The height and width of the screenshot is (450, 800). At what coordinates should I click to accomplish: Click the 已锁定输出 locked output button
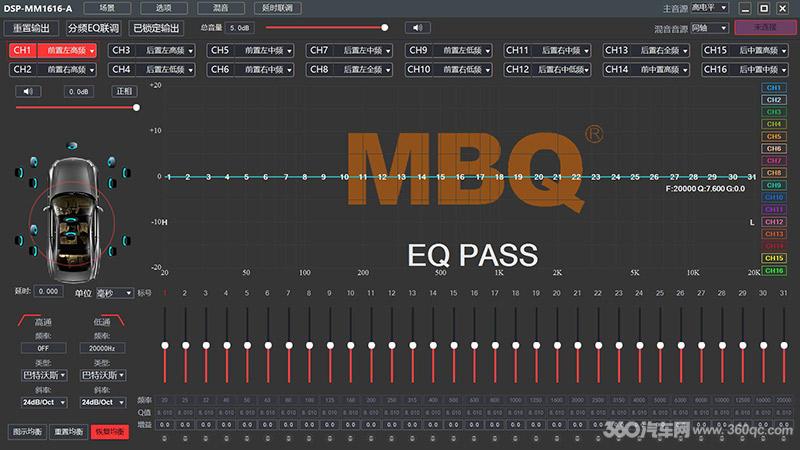pos(156,28)
